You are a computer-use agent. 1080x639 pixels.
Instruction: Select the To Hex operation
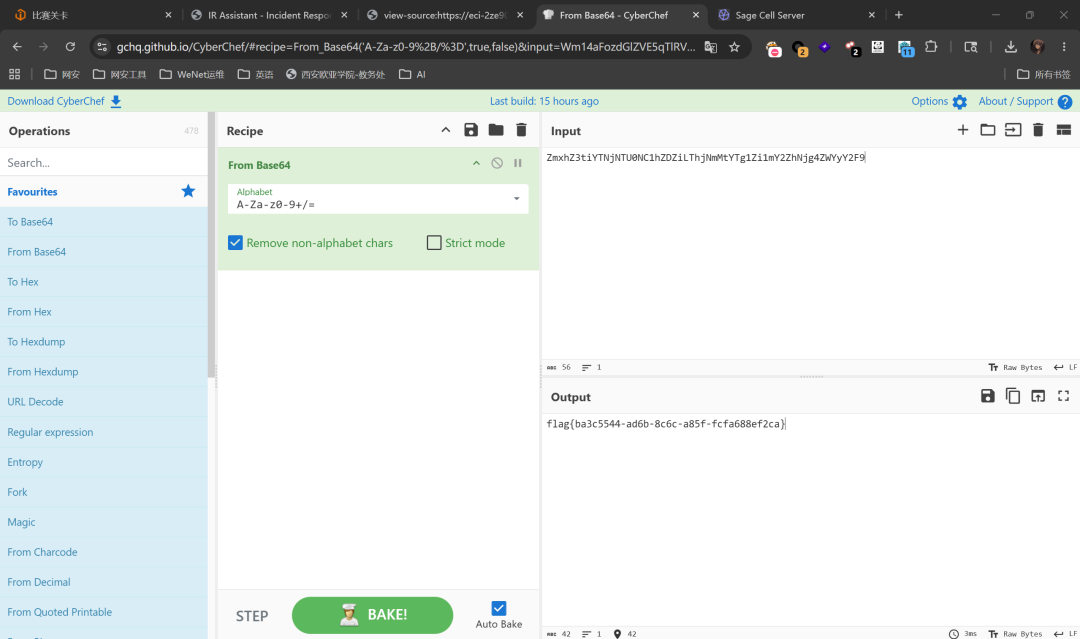click(103, 282)
